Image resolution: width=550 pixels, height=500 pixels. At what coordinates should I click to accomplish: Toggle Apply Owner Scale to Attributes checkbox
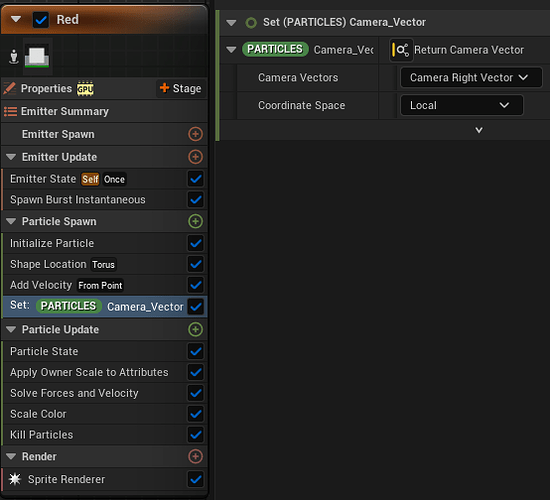(x=195, y=372)
